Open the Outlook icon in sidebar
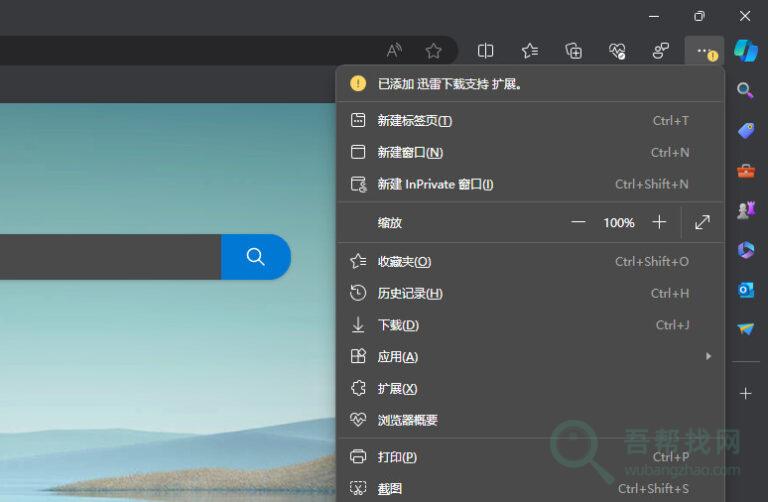768x502 pixels. click(745, 290)
